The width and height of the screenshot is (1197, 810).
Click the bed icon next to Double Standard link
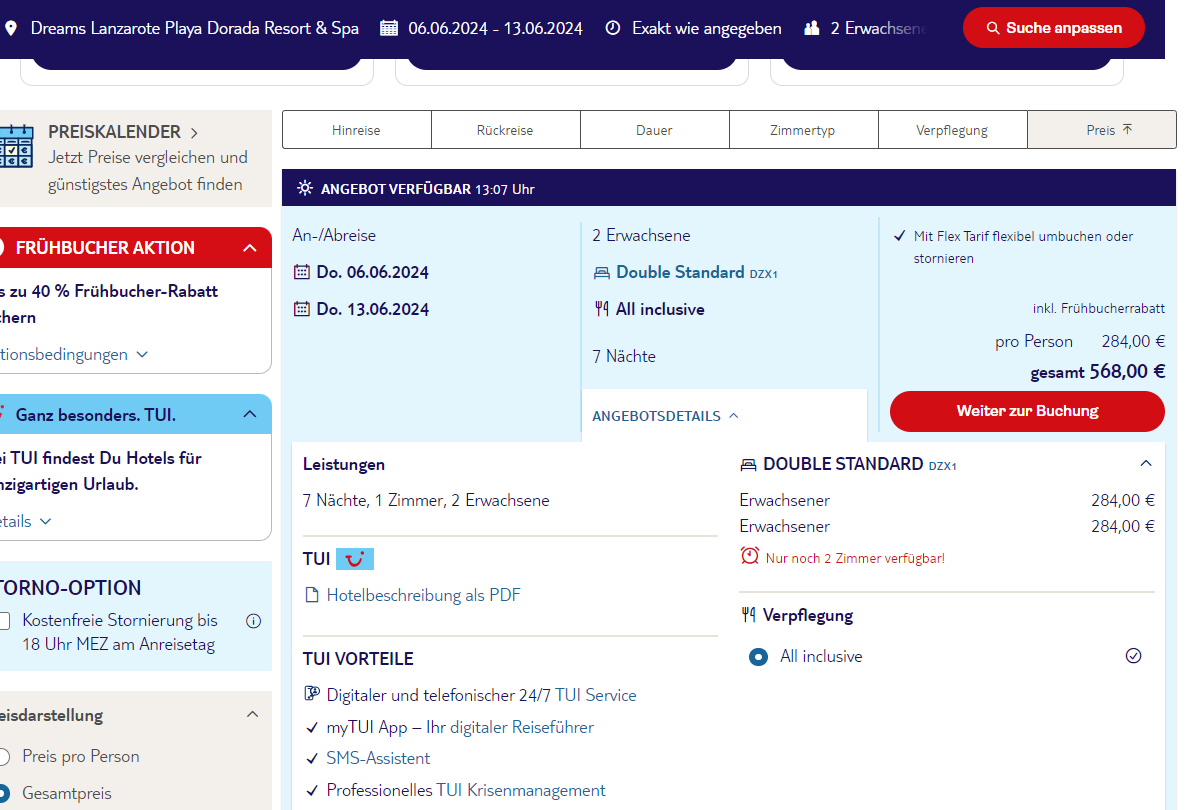point(602,273)
